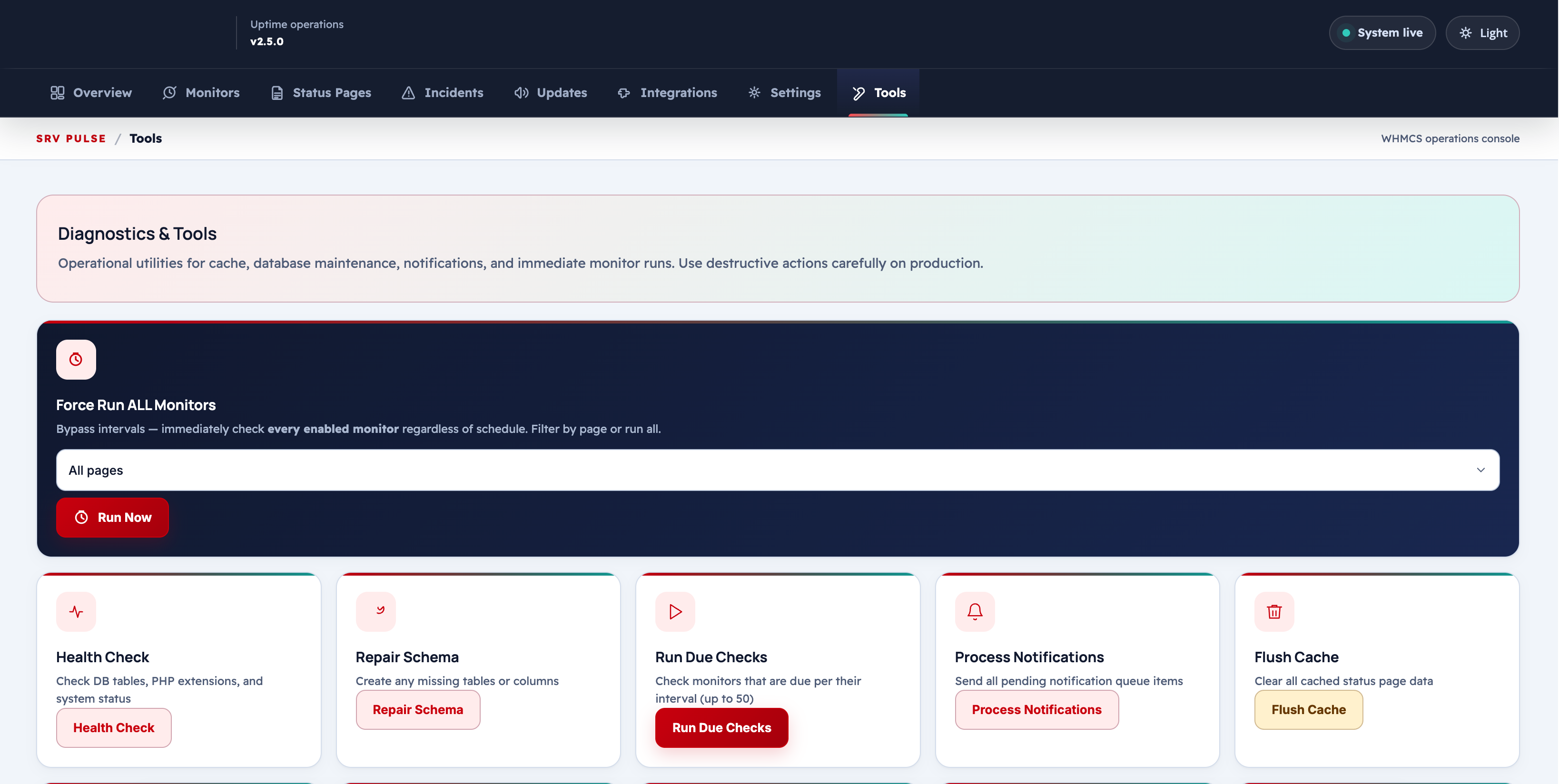Click the sun icon in Light button
The height and width of the screenshot is (784, 1559).
1465,33
